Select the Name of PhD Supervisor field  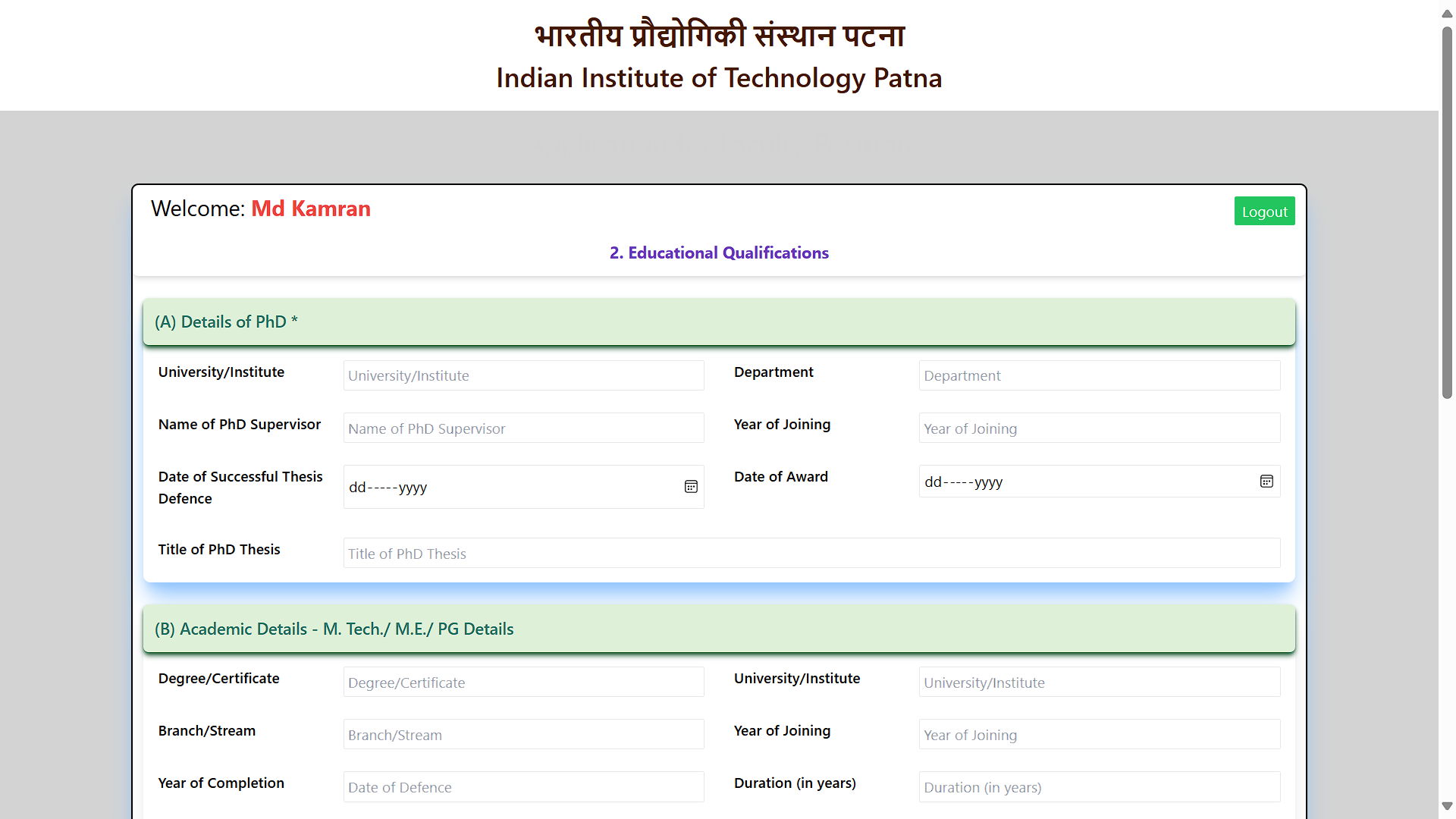point(523,428)
